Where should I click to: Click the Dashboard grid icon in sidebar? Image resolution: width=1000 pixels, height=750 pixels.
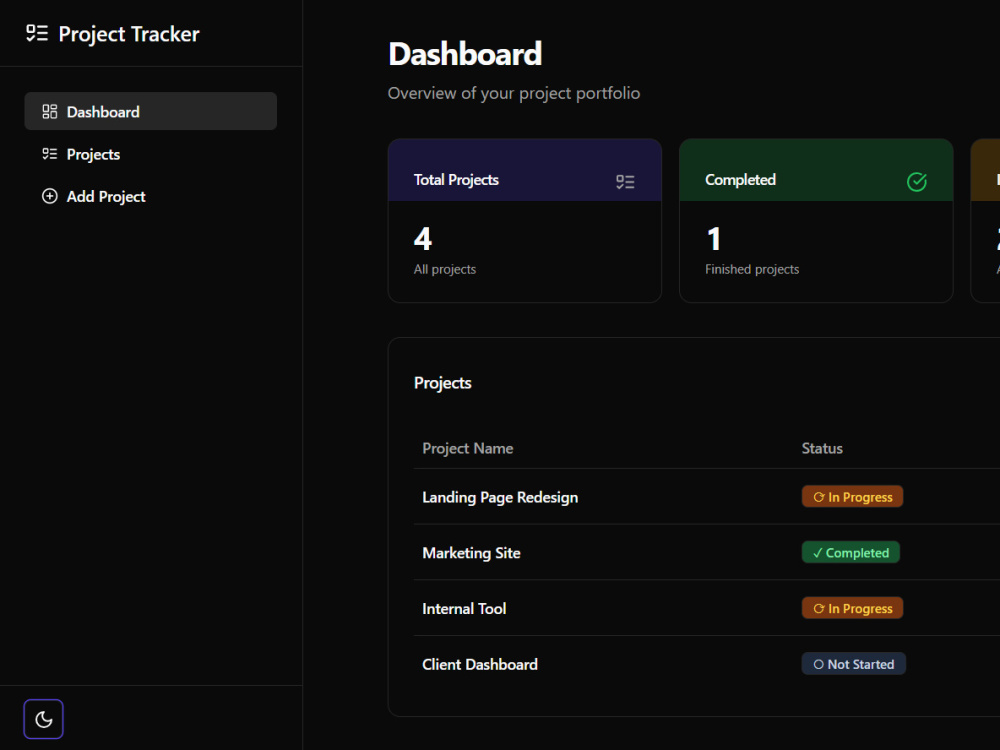coord(50,112)
